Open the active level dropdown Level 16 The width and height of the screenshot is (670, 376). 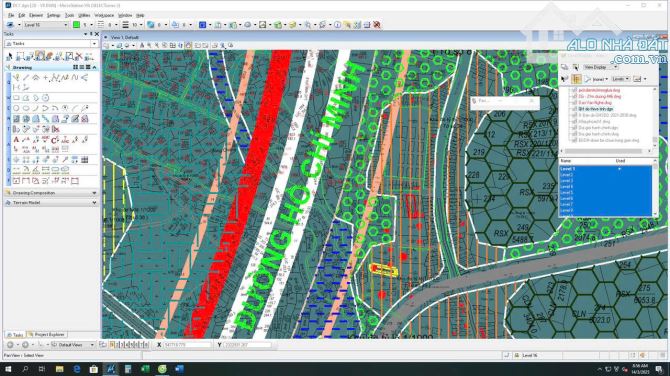(x=46, y=25)
